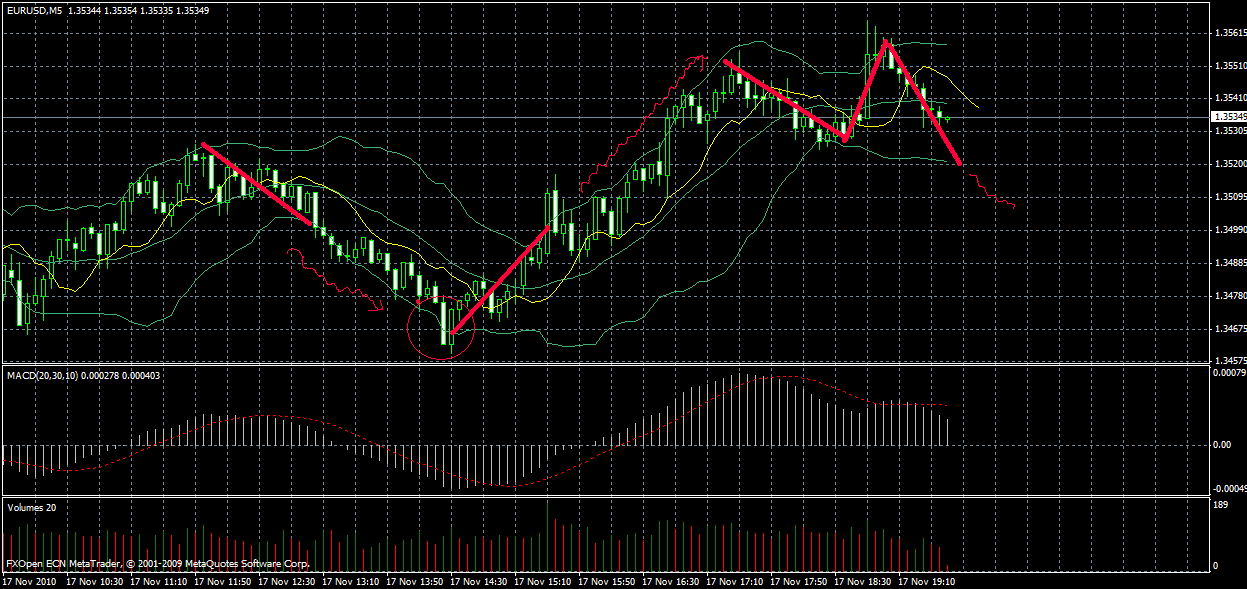This screenshot has width=1247, height=589.
Task: Click the 17 Nov 2010 date label
Action: click(x=28, y=580)
